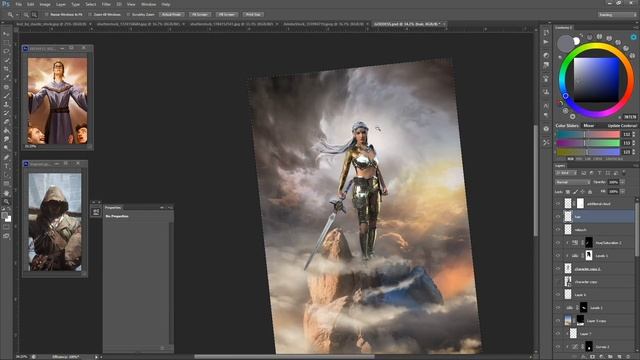Select the Gradient tool
640x360 pixels.
(6, 131)
